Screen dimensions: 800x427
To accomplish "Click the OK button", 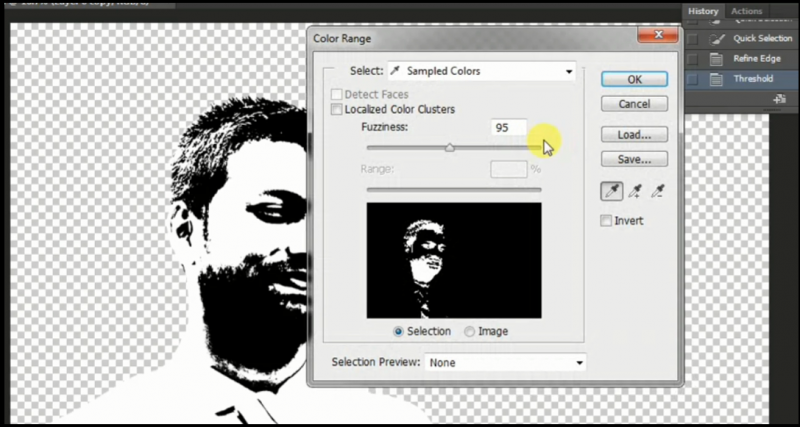I will 634,80.
